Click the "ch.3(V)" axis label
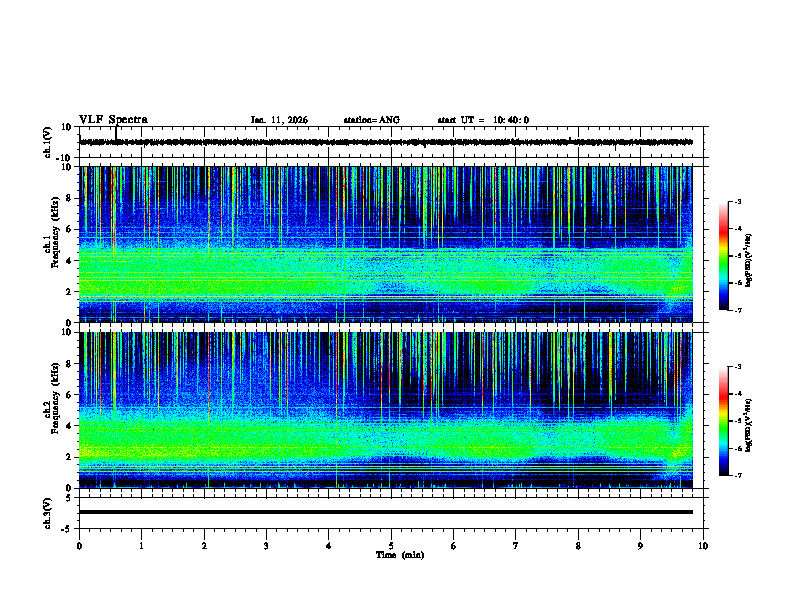The width and height of the screenshot is (792, 612). (x=47, y=513)
